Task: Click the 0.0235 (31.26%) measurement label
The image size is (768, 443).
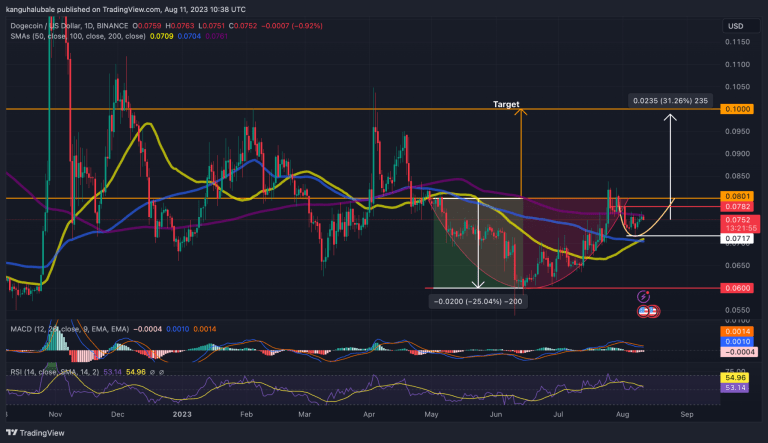Action: (669, 100)
